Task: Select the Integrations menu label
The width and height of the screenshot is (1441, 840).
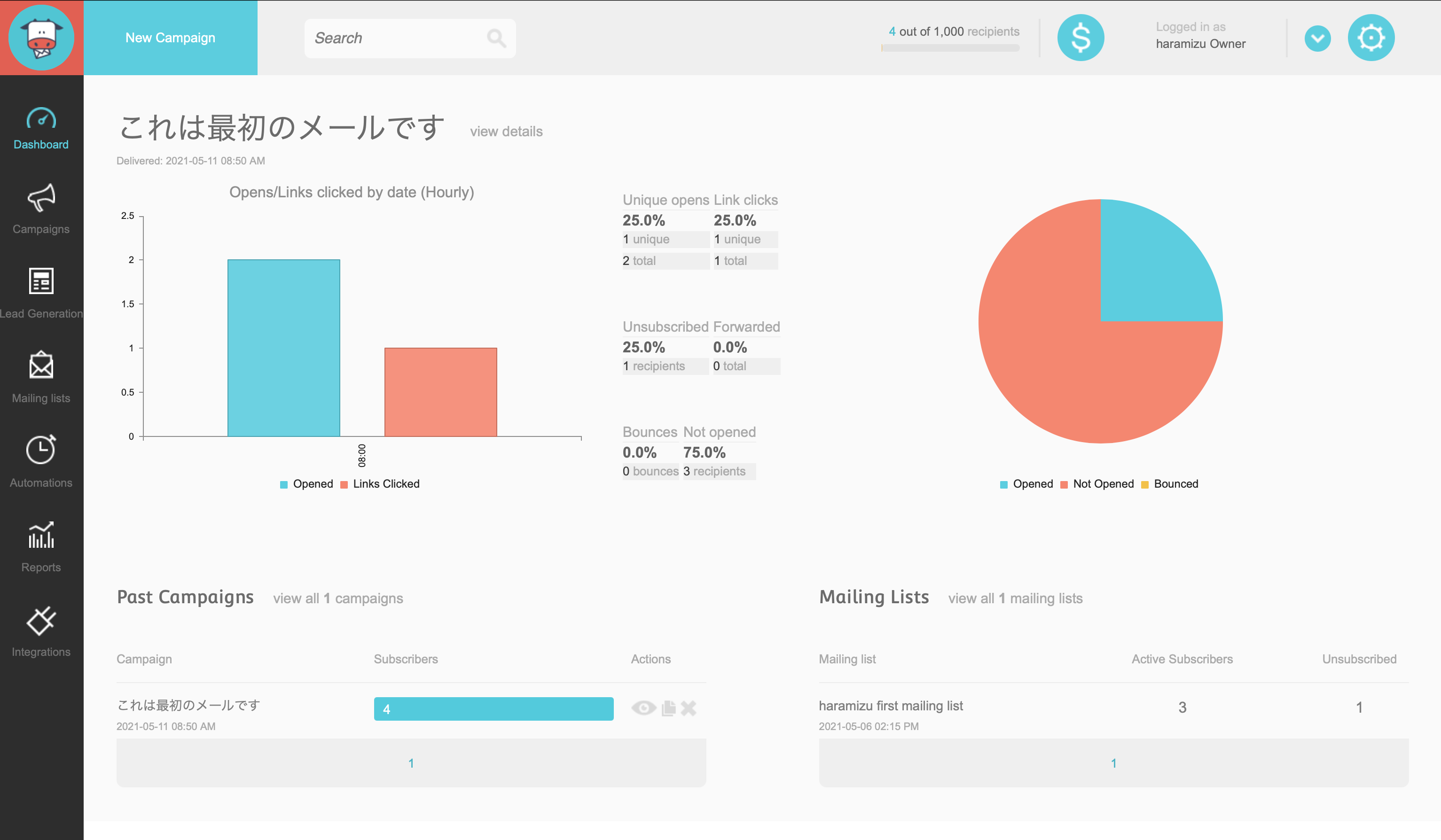Action: pos(41,652)
